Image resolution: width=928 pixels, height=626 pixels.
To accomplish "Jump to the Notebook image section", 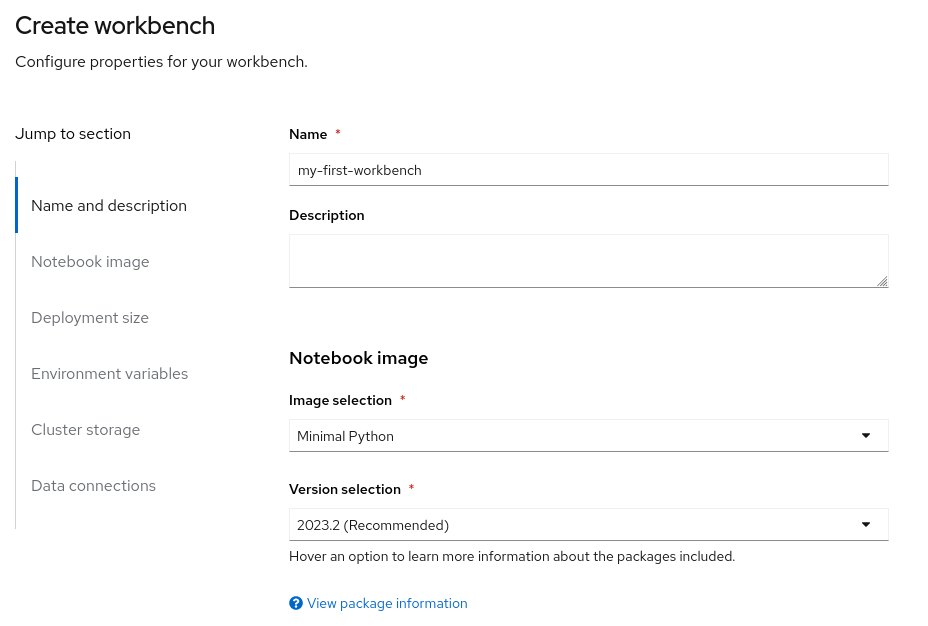I will (90, 262).
